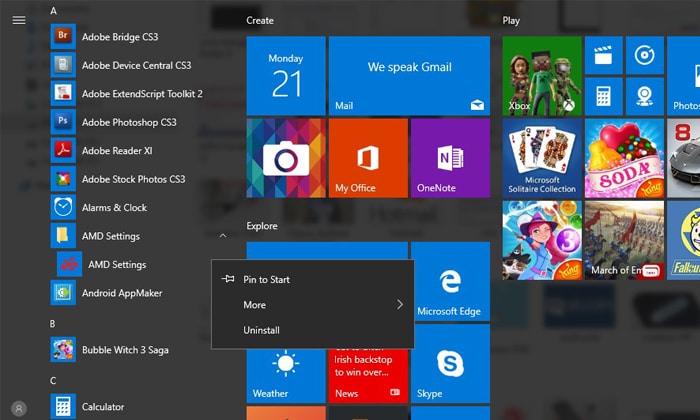Click the Adobe Reader XI label
Screen dimensions: 700x420
[117, 151]
